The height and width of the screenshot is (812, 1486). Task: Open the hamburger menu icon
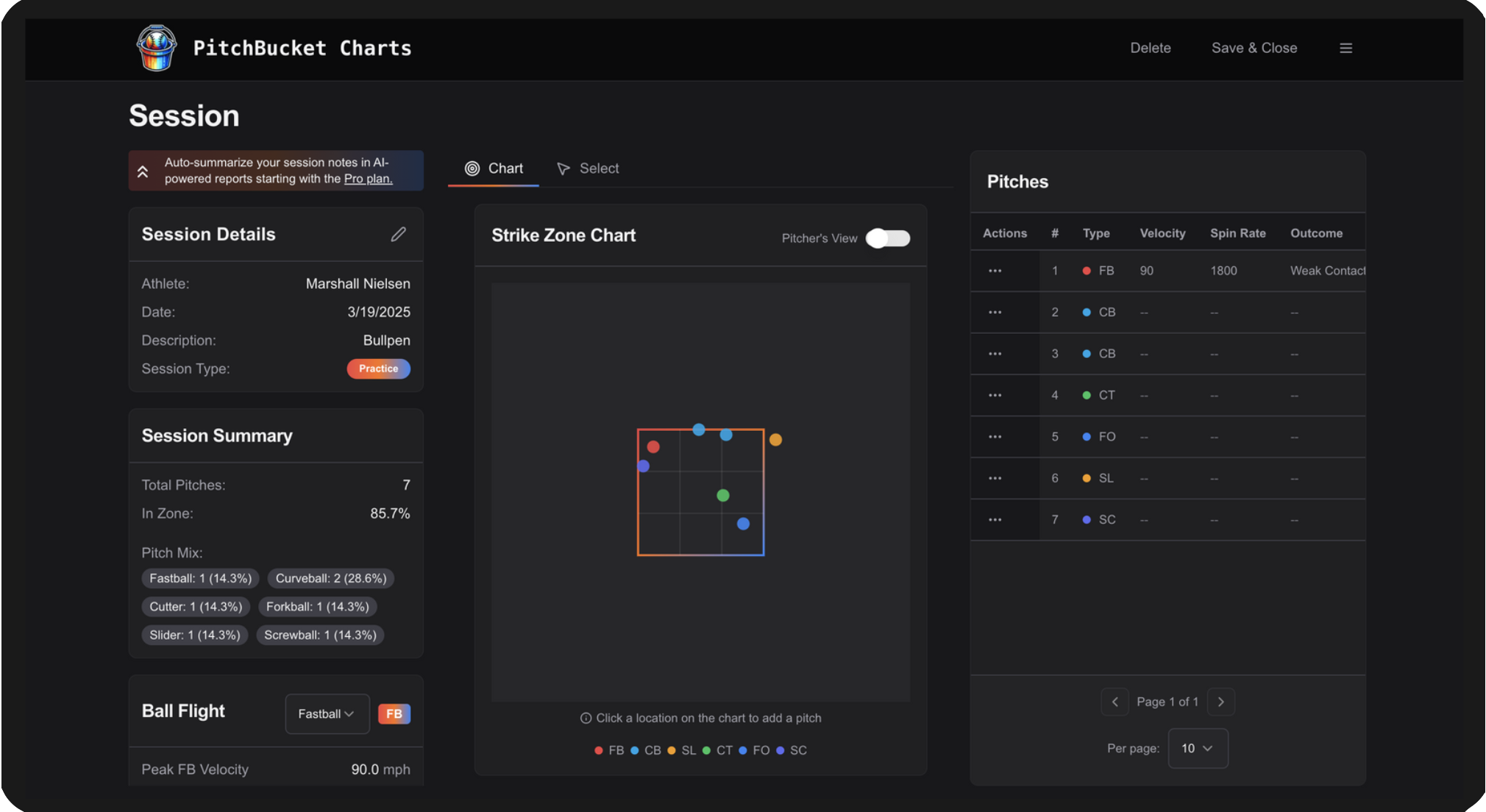coord(1345,48)
